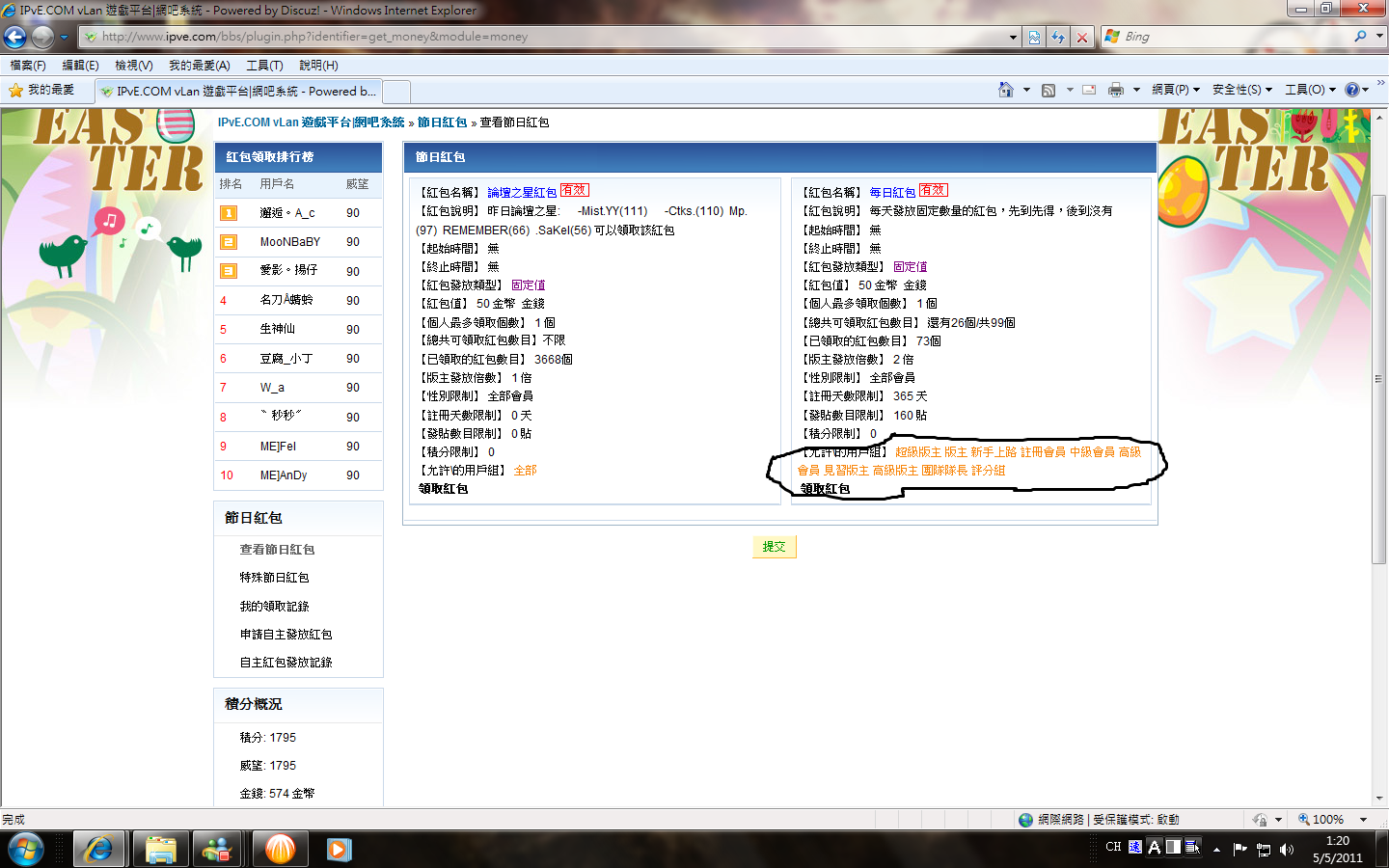Open the 安全性(S) Safety dropdown menu

(x=1242, y=90)
